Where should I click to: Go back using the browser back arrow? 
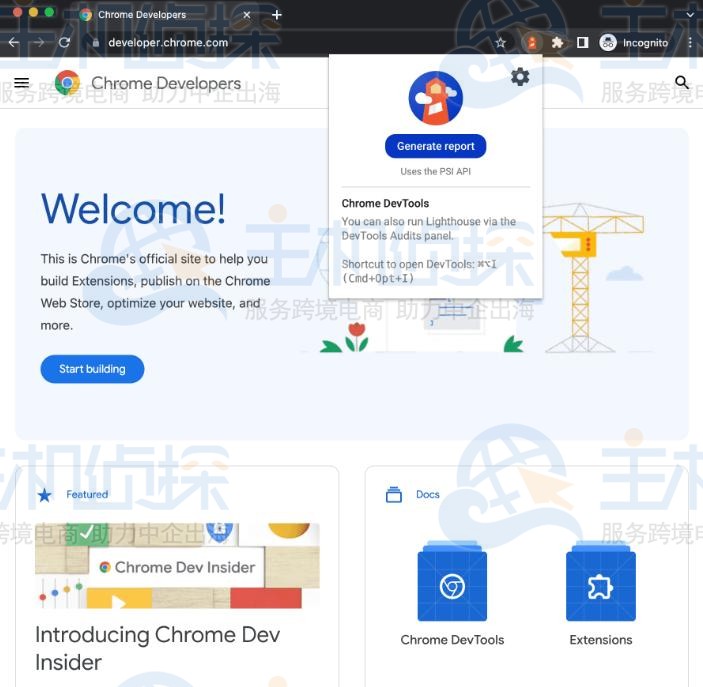point(14,43)
